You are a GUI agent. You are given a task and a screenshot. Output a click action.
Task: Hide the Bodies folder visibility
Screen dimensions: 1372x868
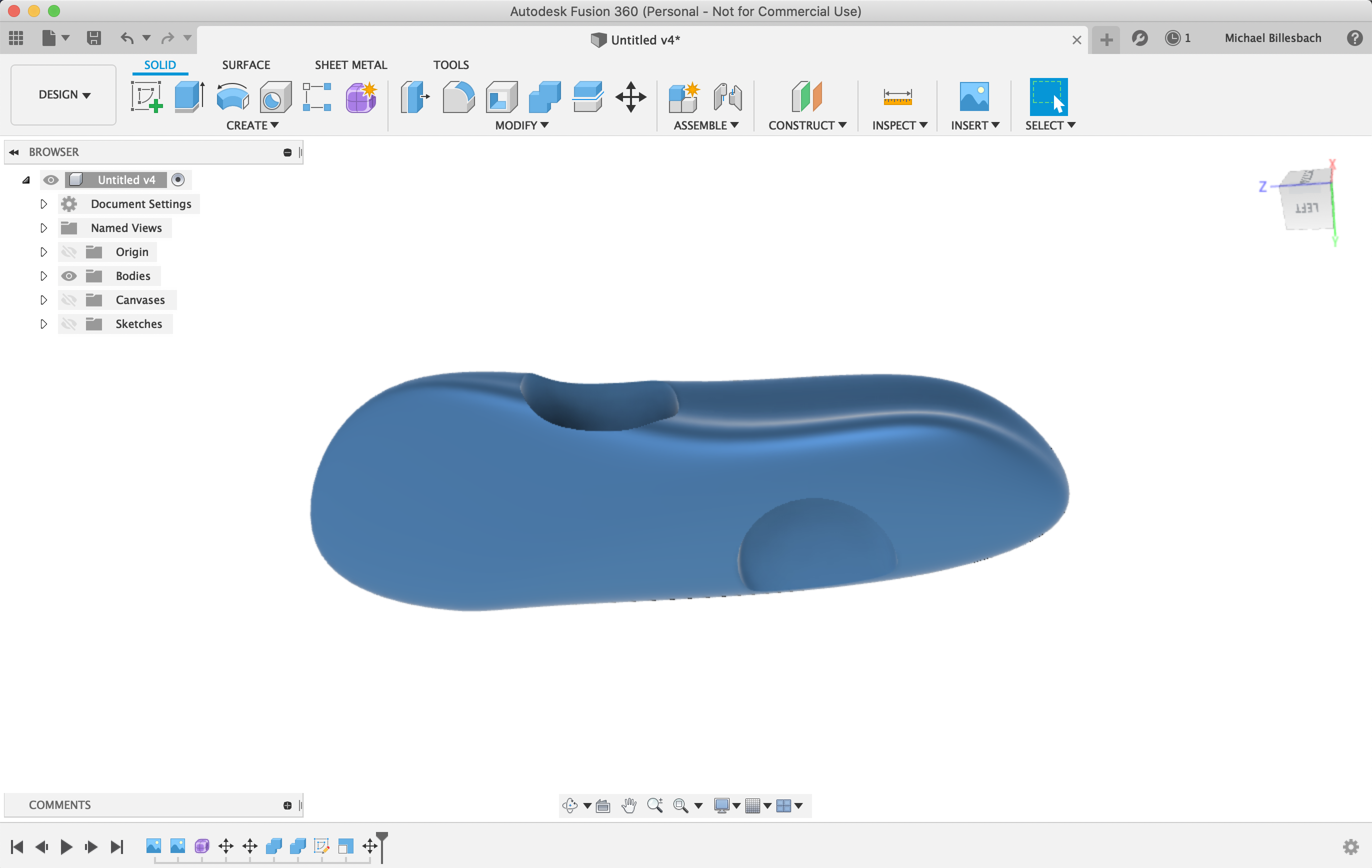point(69,276)
